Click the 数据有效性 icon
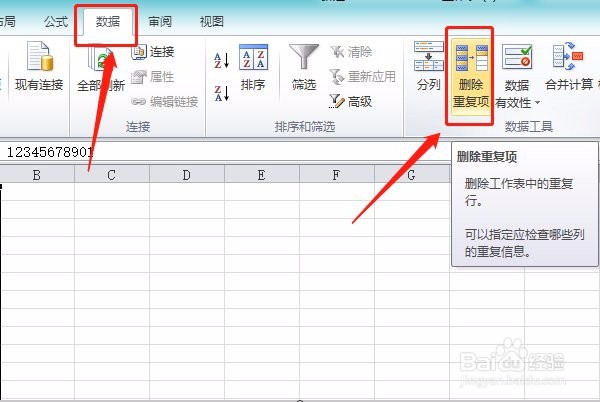Viewport: 600px width, 402px height. click(517, 57)
